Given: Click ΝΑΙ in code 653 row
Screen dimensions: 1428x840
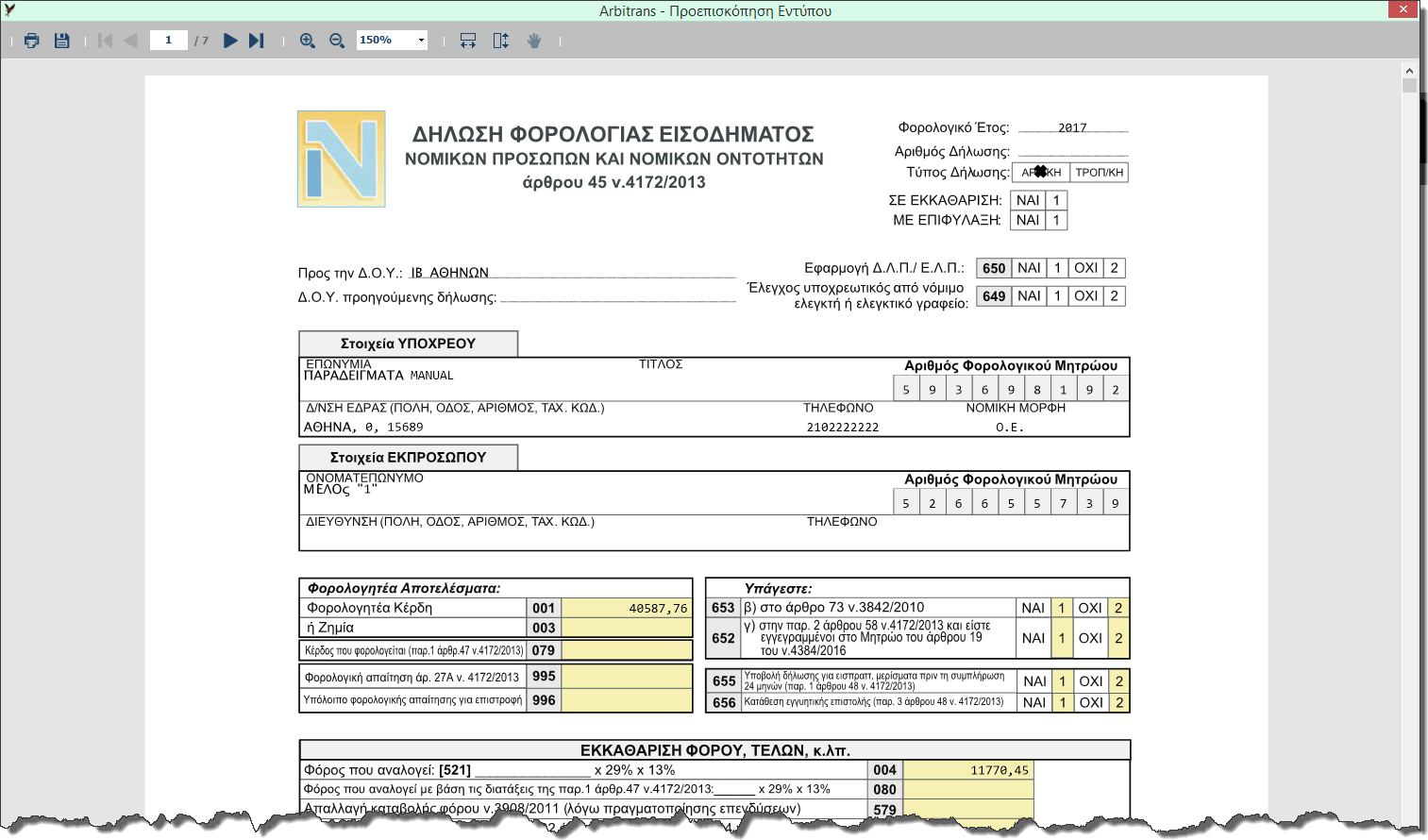Looking at the screenshot, I should [1033, 608].
